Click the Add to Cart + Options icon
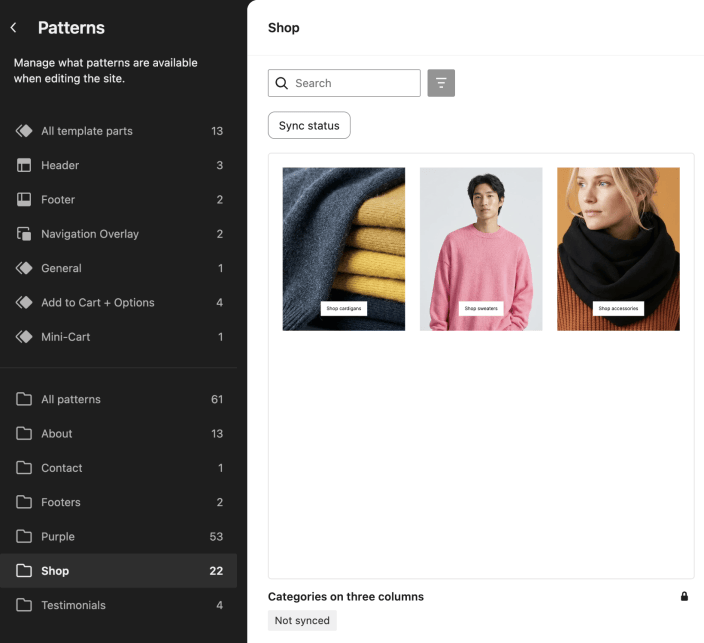704x643 pixels. click(x=24, y=302)
